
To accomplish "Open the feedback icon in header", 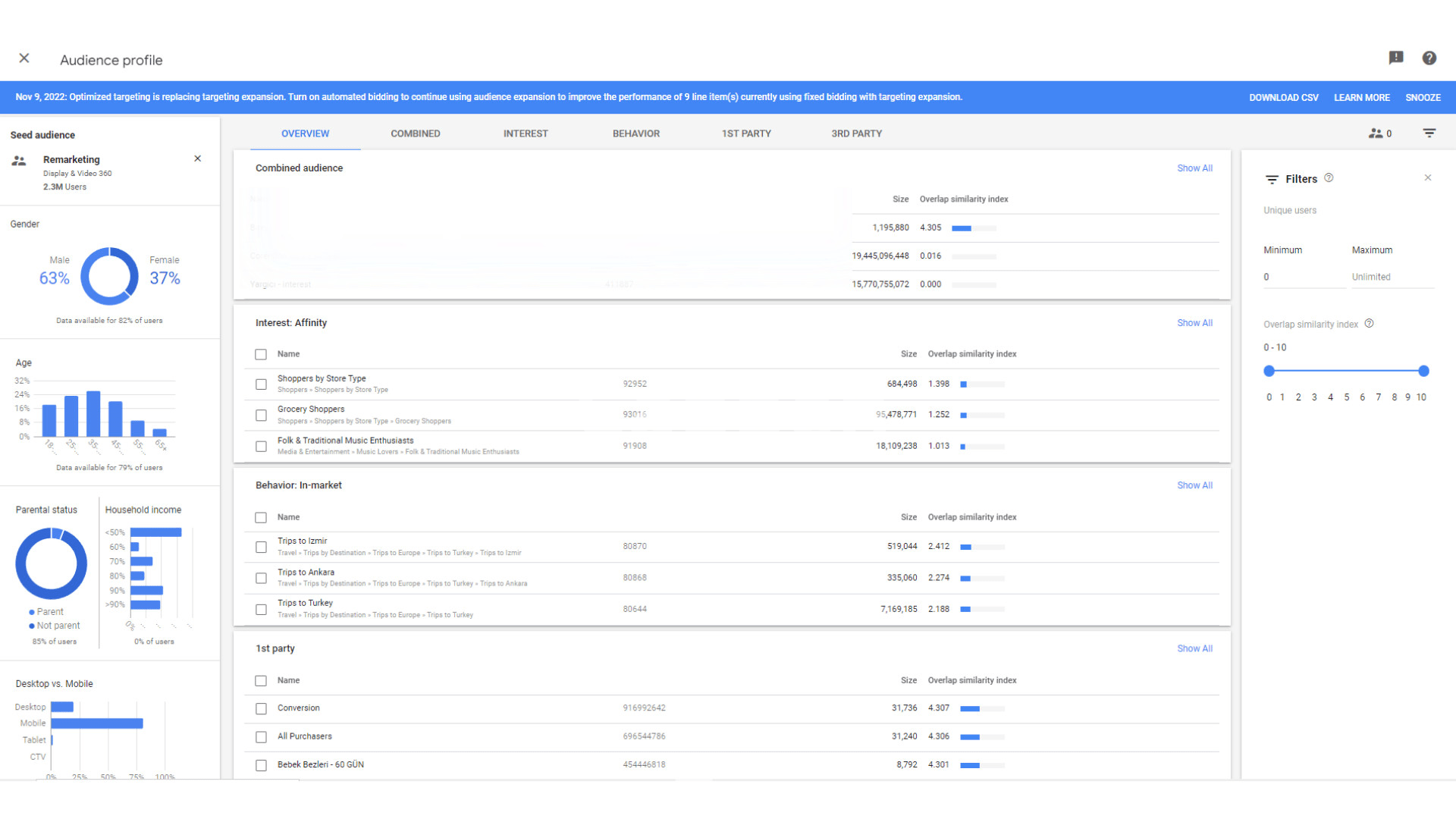I will (1395, 58).
